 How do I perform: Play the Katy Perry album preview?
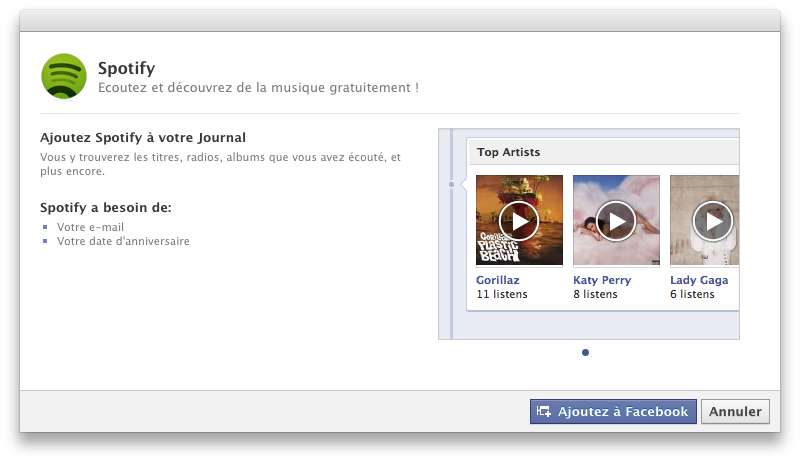coord(616,221)
